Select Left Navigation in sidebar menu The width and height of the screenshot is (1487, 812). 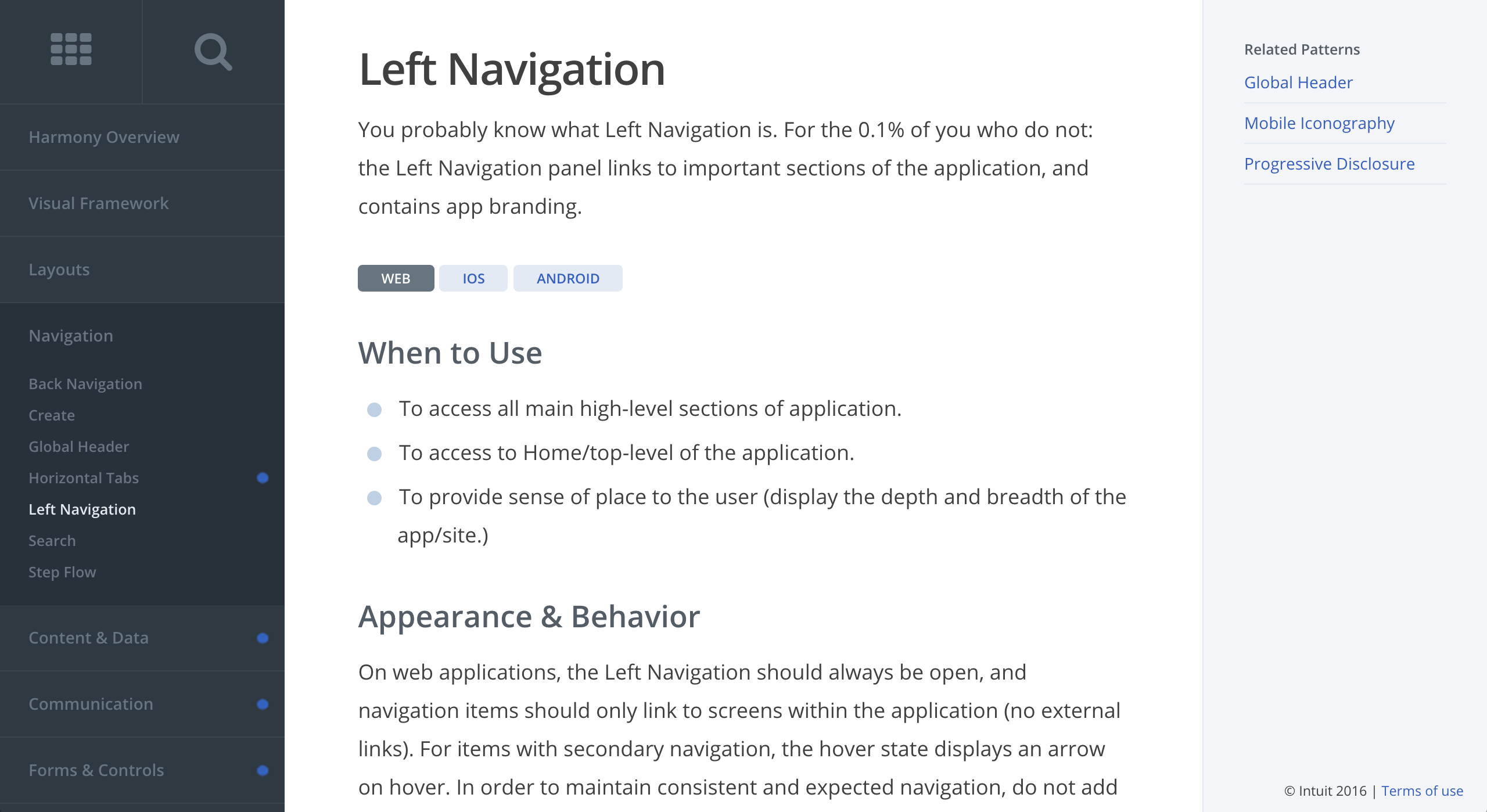[83, 510]
